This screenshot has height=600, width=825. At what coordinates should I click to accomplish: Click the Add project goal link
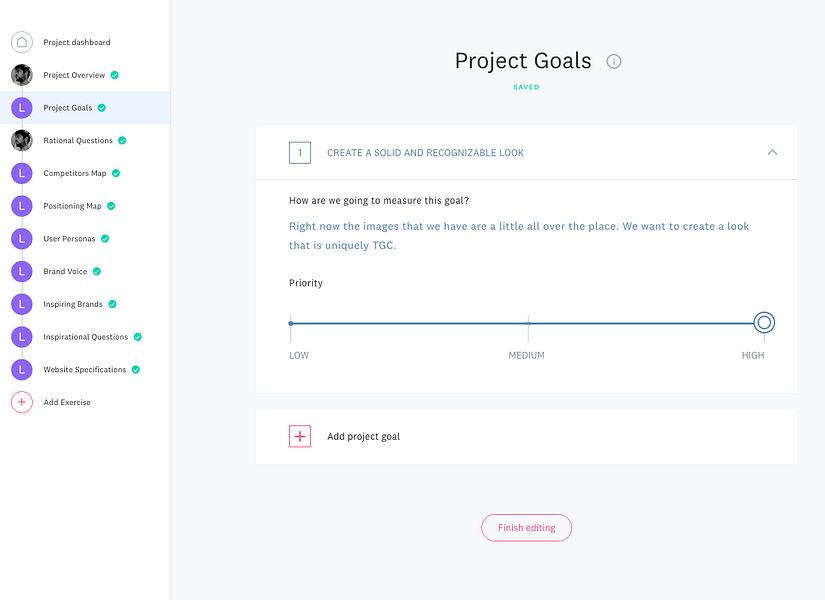pyautogui.click(x=363, y=437)
